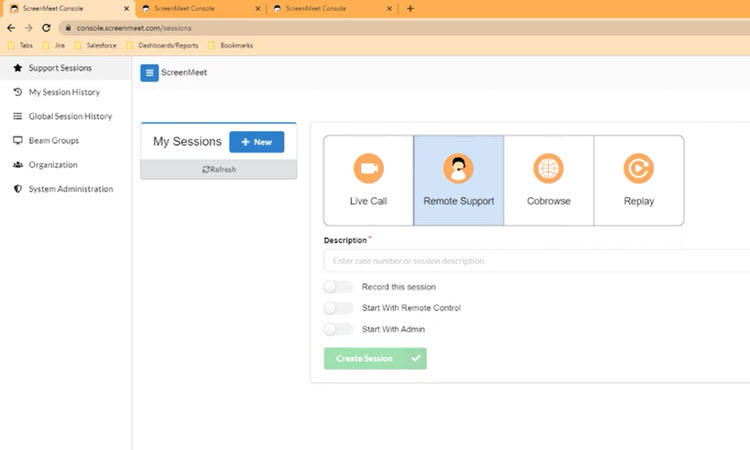Screen dimensions: 750x450
Task: Click the blue New session button
Action: coord(256,142)
